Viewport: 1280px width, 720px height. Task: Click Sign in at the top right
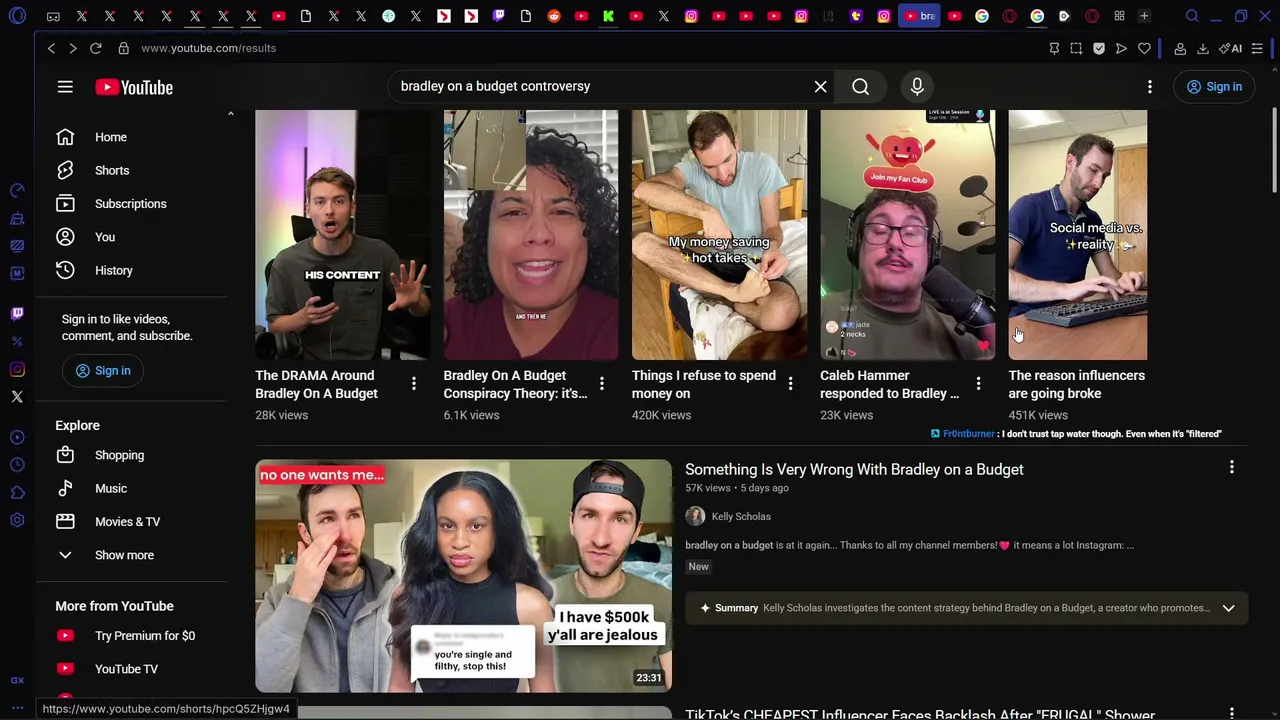point(1214,87)
